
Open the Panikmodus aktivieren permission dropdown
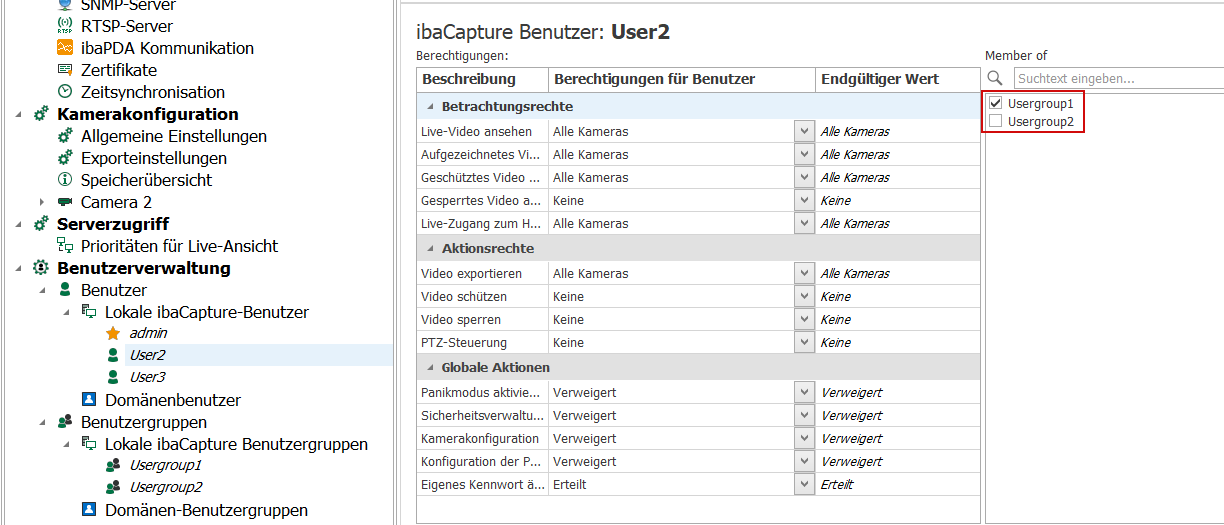pyautogui.click(x=805, y=392)
